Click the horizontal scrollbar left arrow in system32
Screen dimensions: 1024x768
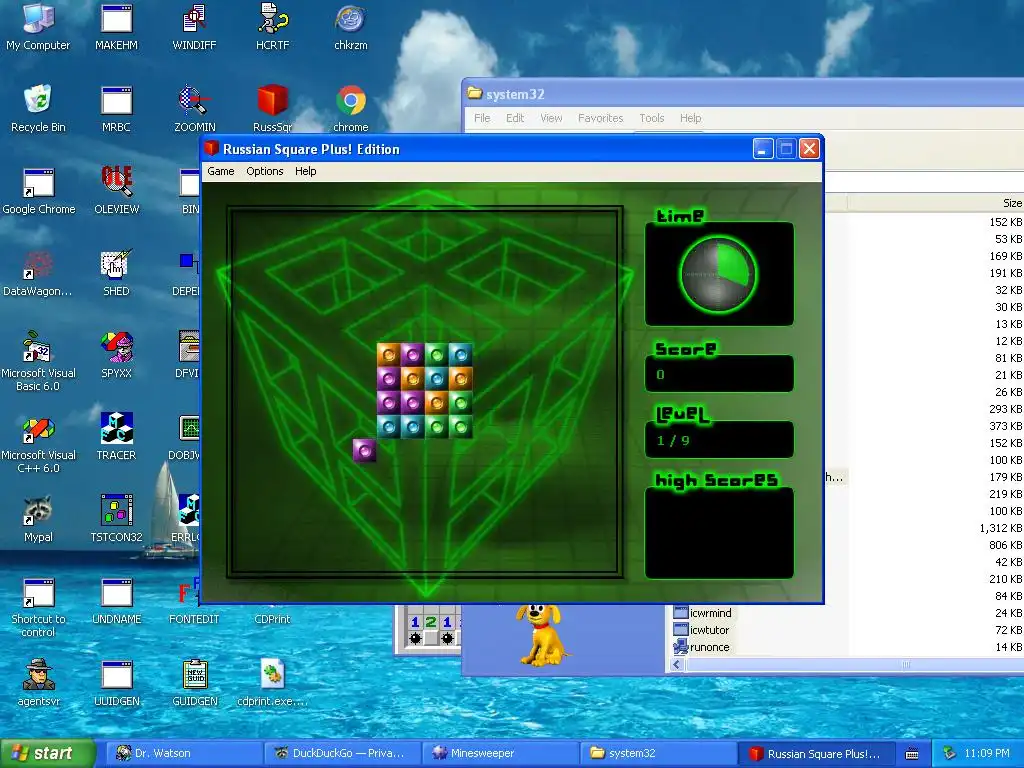coord(677,665)
